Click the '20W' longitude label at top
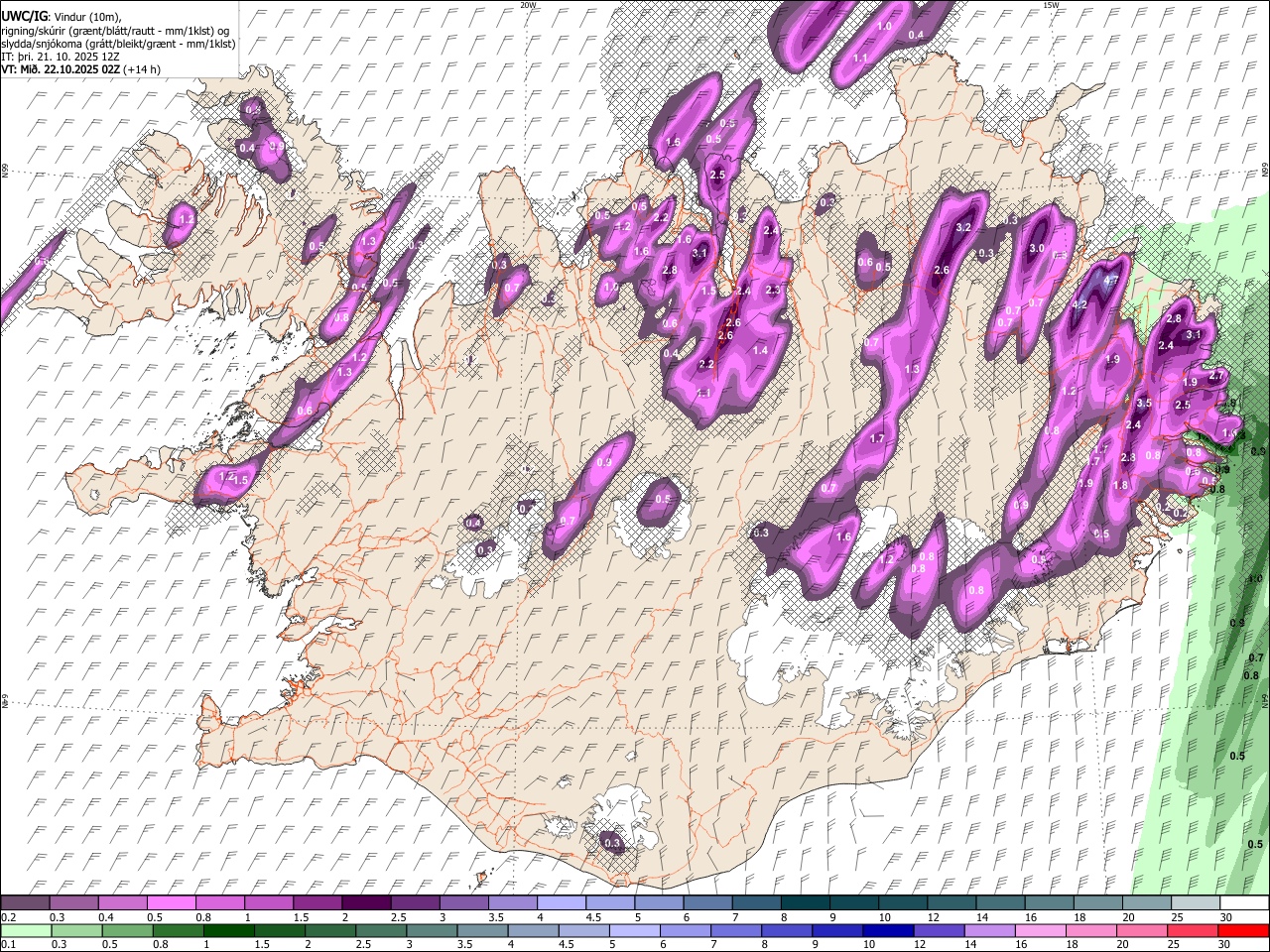This screenshot has height=952, width=1270. (x=528, y=5)
